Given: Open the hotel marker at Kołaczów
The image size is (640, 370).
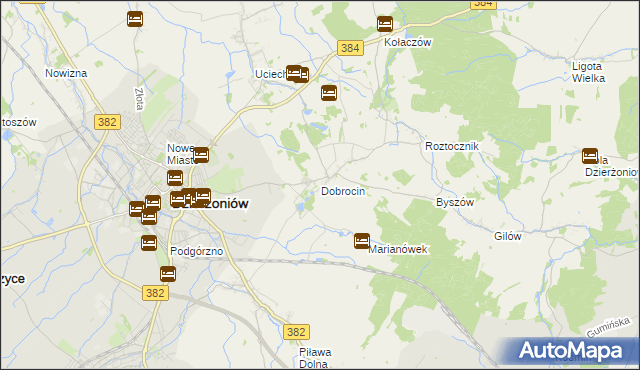Looking at the screenshot, I should tap(385, 24).
